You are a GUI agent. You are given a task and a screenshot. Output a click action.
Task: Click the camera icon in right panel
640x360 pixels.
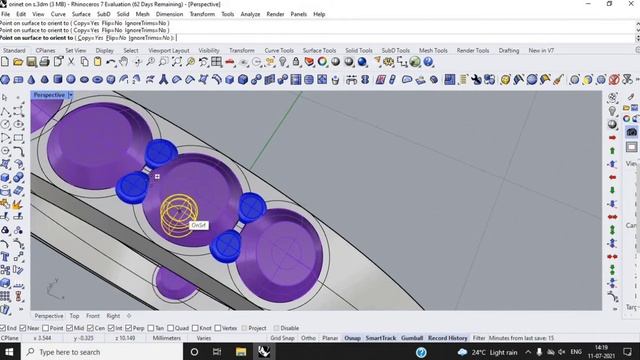pyautogui.click(x=631, y=132)
